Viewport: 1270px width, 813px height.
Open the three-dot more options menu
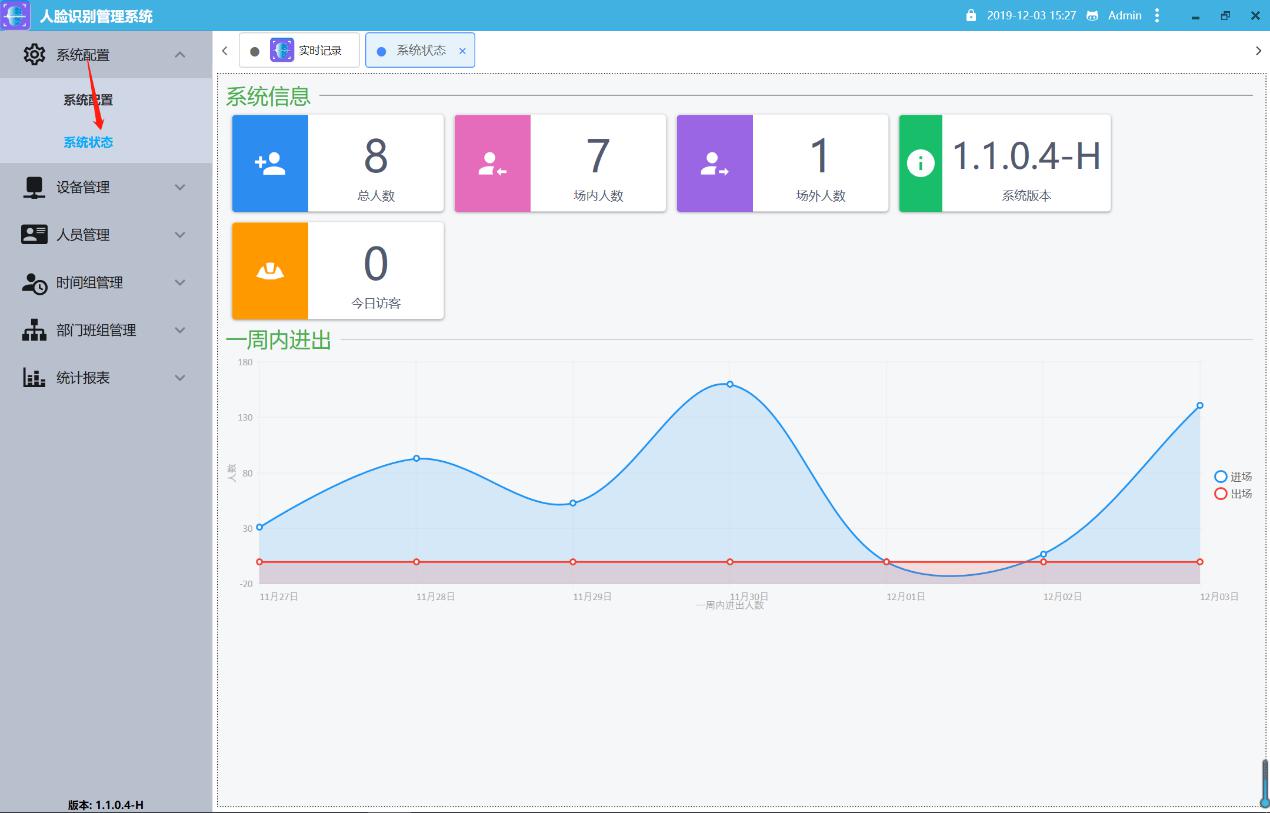[1157, 16]
